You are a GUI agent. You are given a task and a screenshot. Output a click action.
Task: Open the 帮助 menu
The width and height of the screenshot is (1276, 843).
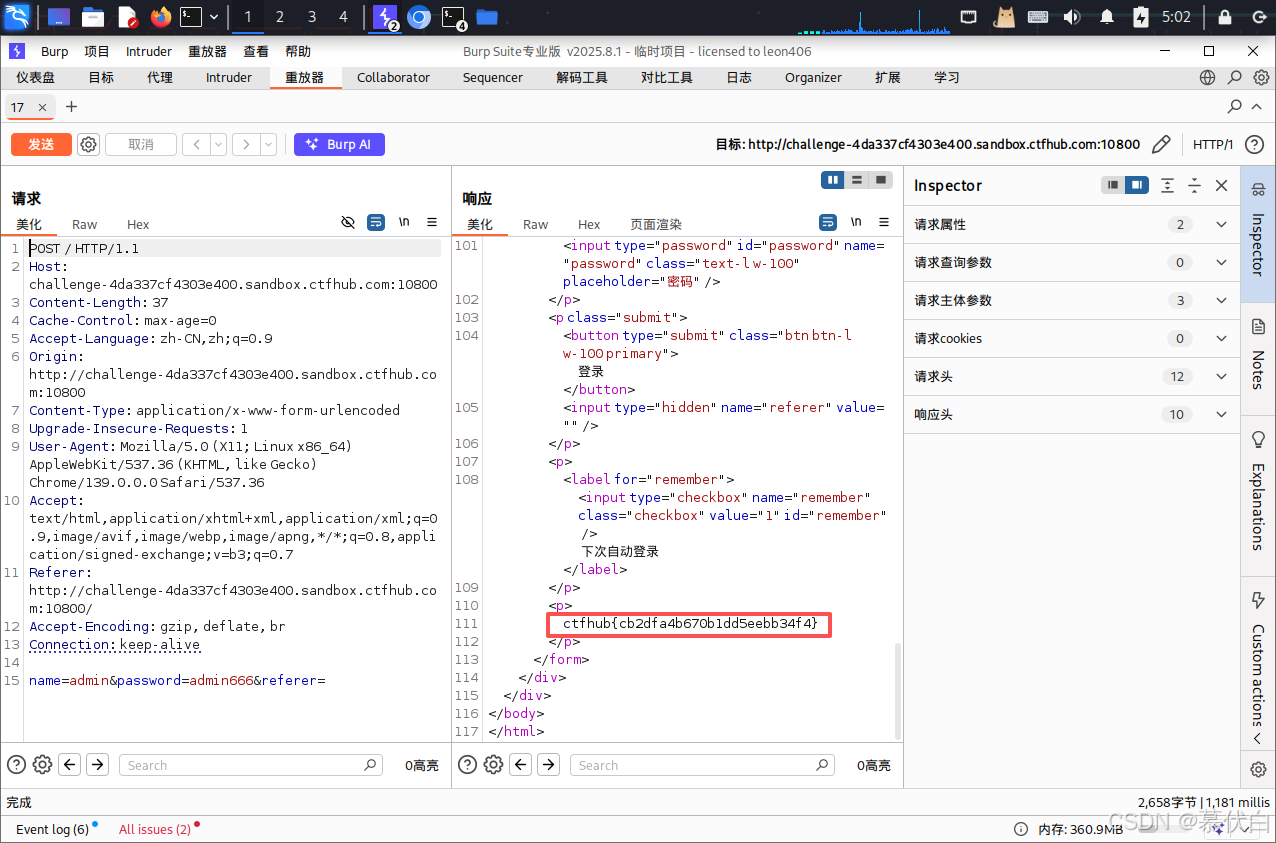[298, 51]
